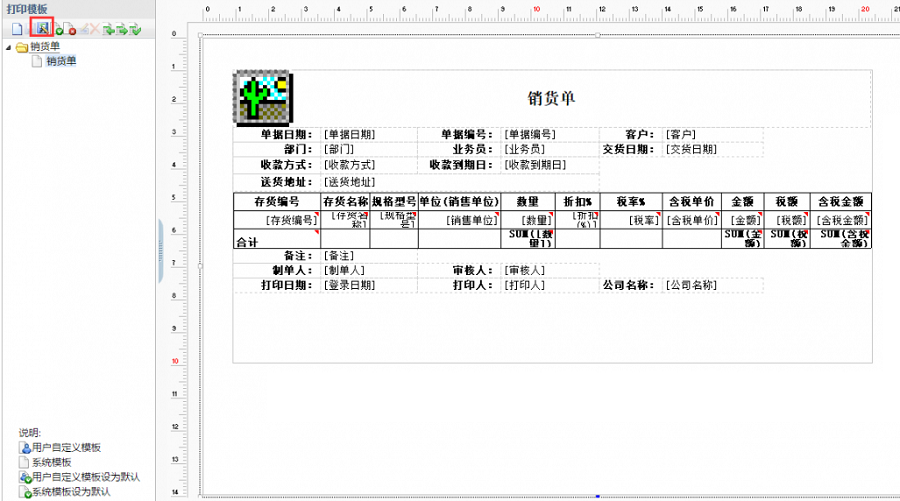The width and height of the screenshot is (900, 501).
Task: Select the 含税单价 column header
Action: coord(692,202)
